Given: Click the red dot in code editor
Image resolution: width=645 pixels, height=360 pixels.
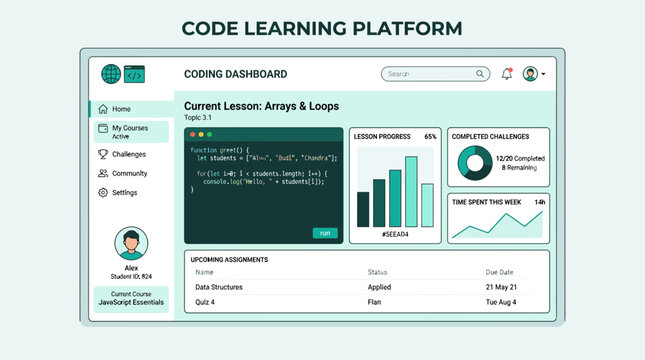Looking at the screenshot, I should (193, 135).
